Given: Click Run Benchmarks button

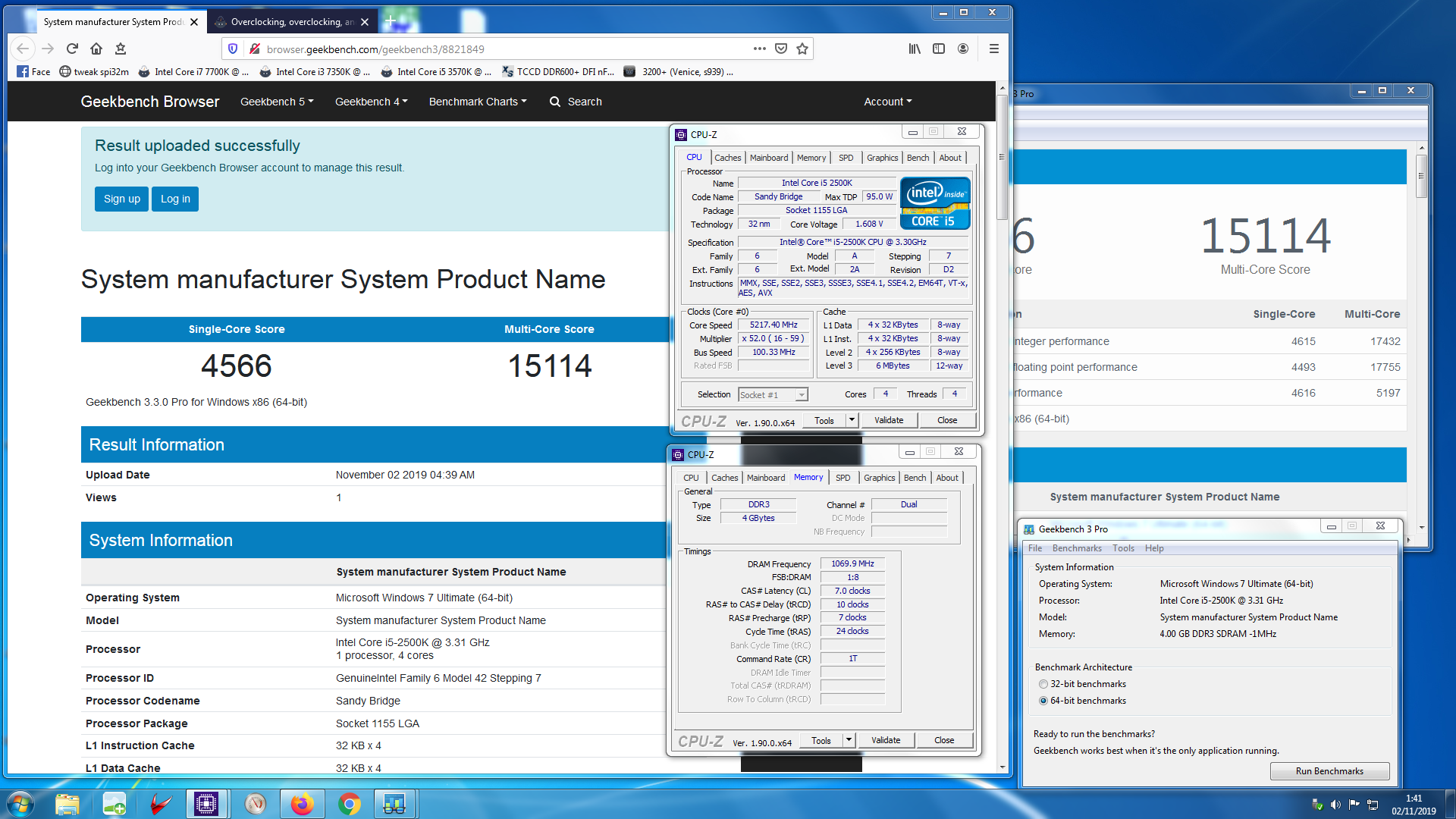Looking at the screenshot, I should tap(1329, 771).
